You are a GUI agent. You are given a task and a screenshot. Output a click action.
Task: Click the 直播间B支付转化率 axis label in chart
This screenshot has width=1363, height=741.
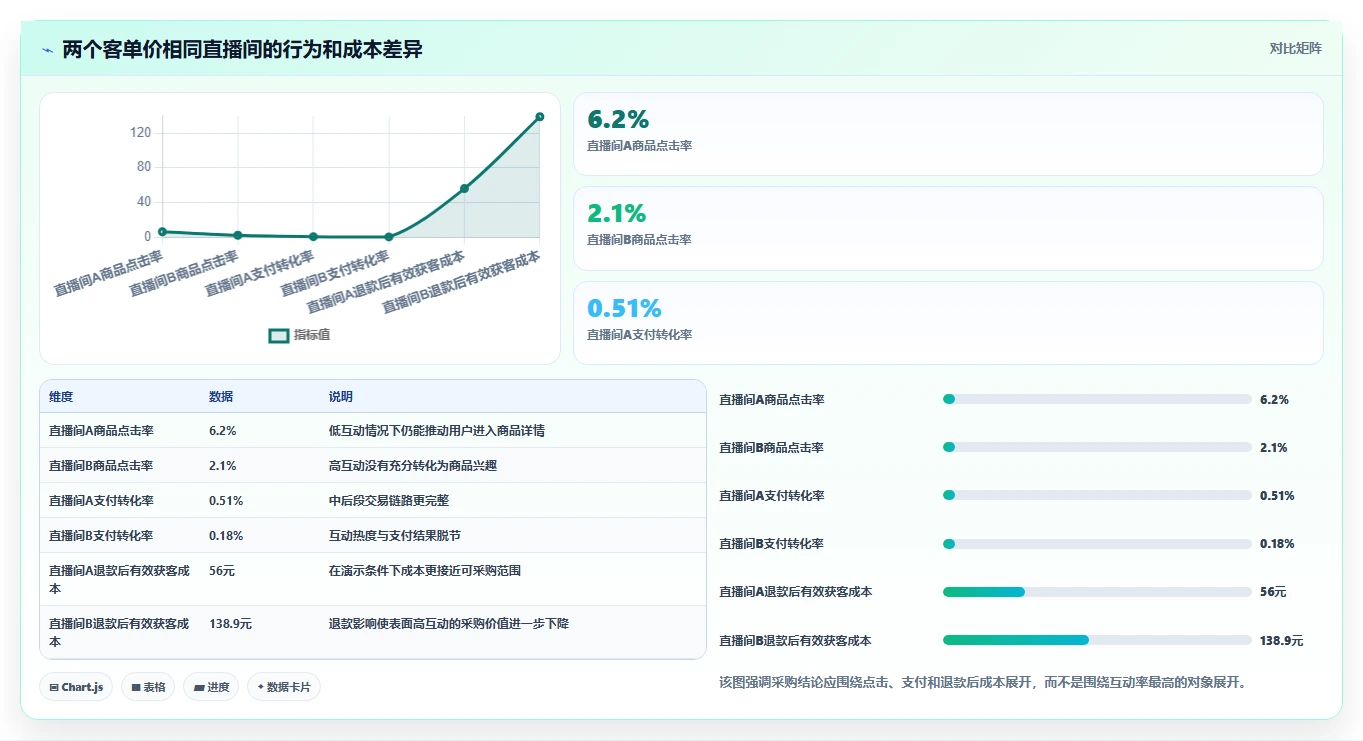pyautogui.click(x=334, y=274)
